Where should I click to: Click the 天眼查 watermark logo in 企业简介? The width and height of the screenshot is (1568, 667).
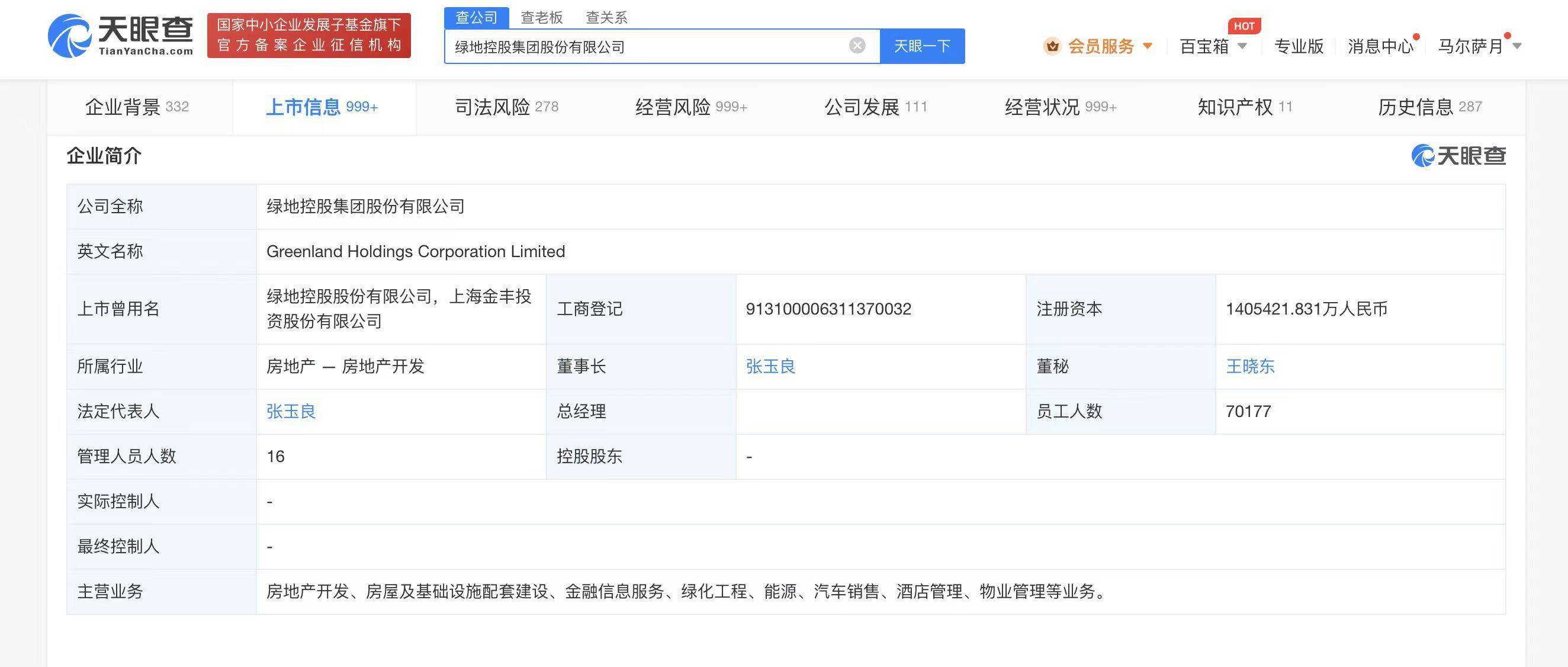click(x=1458, y=156)
